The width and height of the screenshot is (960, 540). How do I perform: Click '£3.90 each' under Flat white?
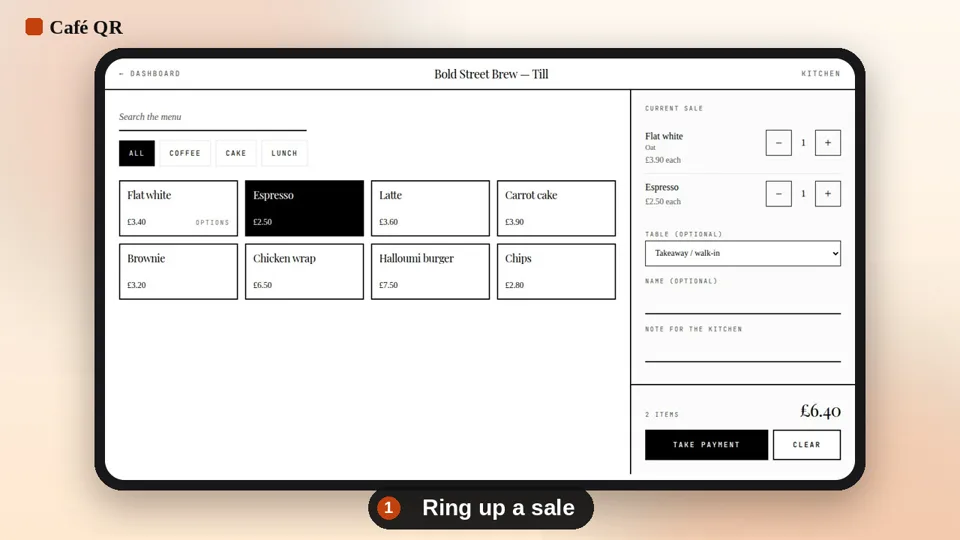tap(662, 160)
